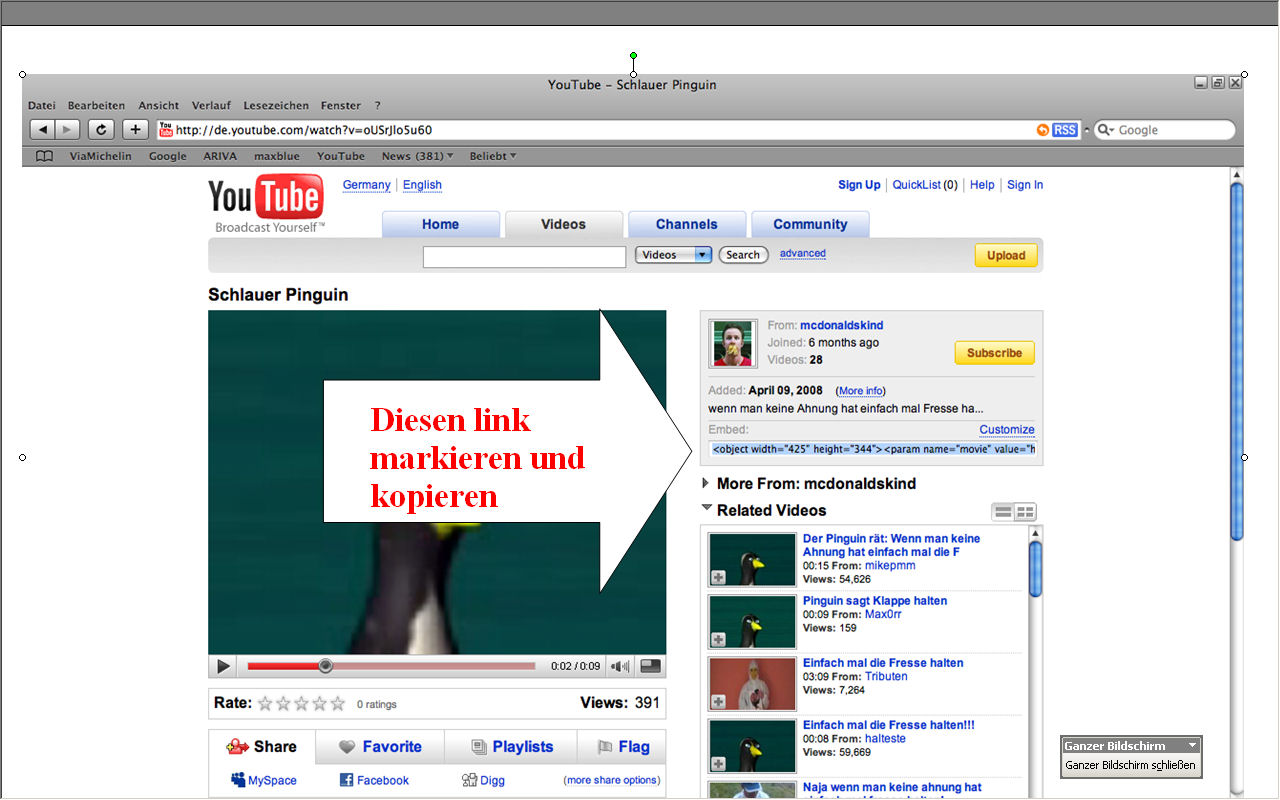Switch related videos to list view
The height and width of the screenshot is (800, 1280).
(1003, 512)
